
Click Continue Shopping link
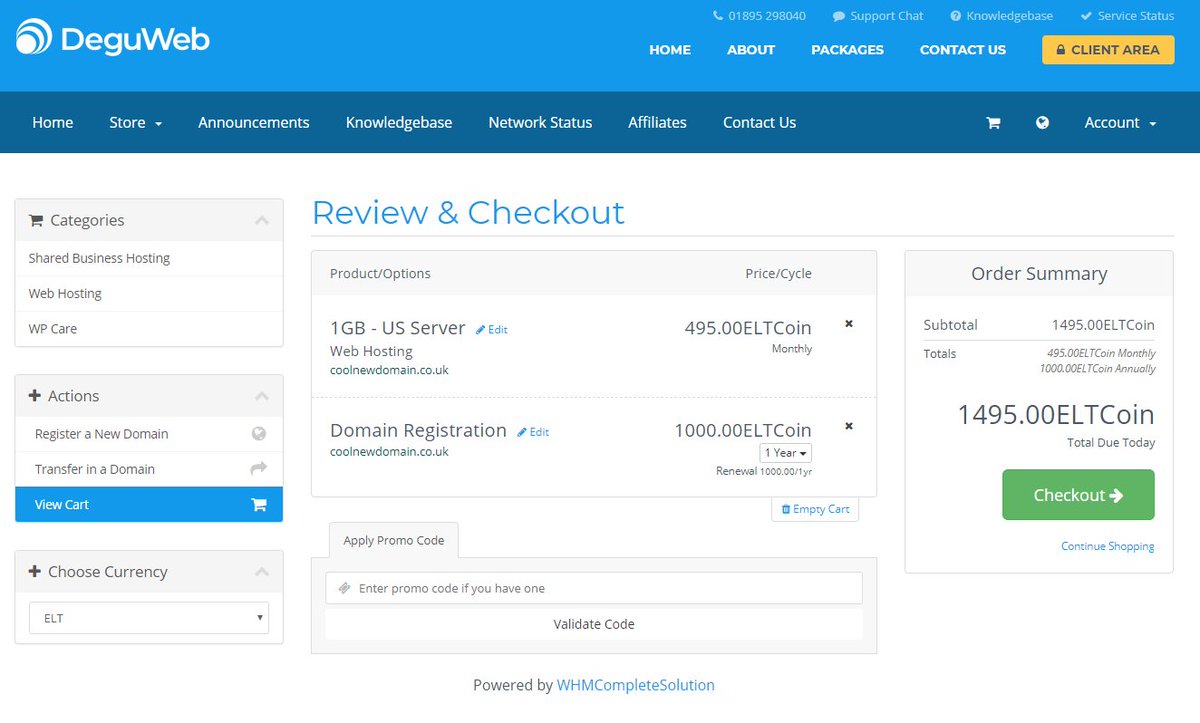coord(1108,546)
